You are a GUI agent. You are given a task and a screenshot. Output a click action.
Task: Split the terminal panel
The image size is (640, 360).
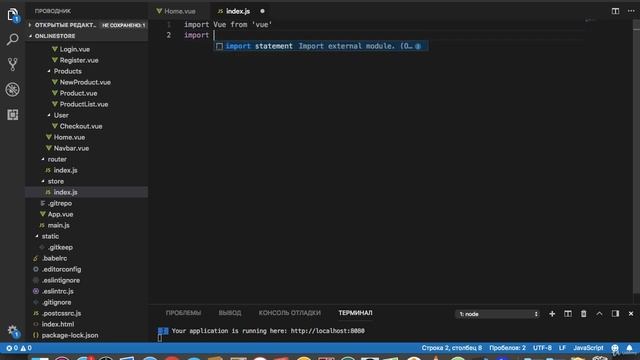pos(568,313)
